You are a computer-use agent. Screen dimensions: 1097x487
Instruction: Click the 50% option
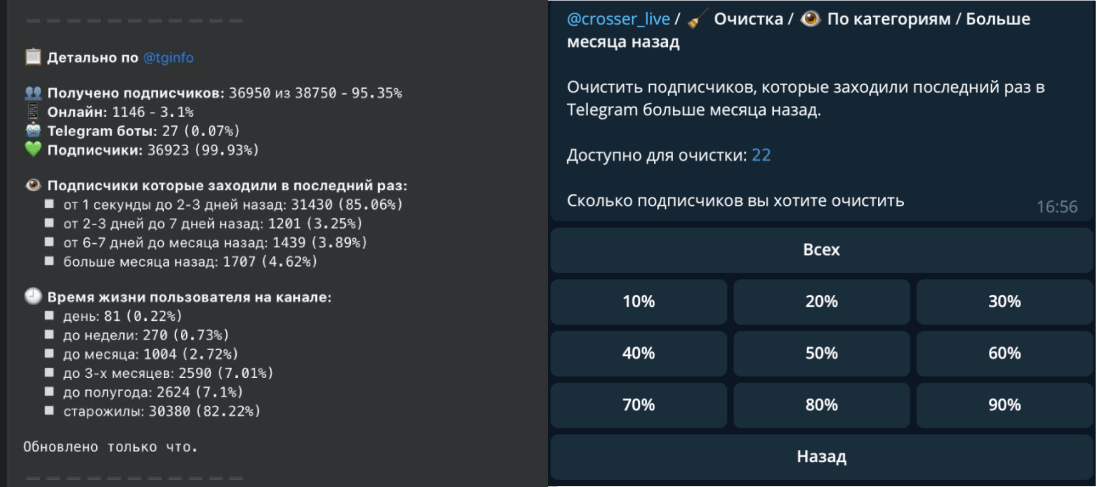coord(821,353)
